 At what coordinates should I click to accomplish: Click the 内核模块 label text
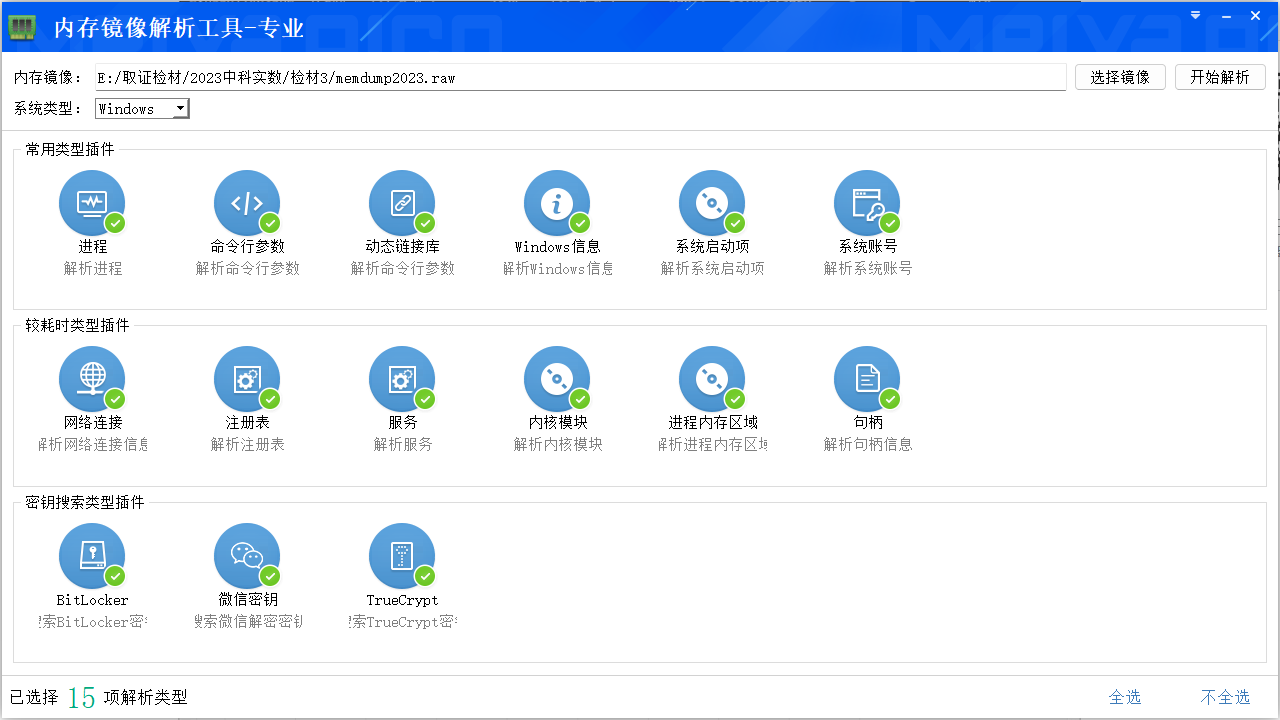tap(558, 422)
